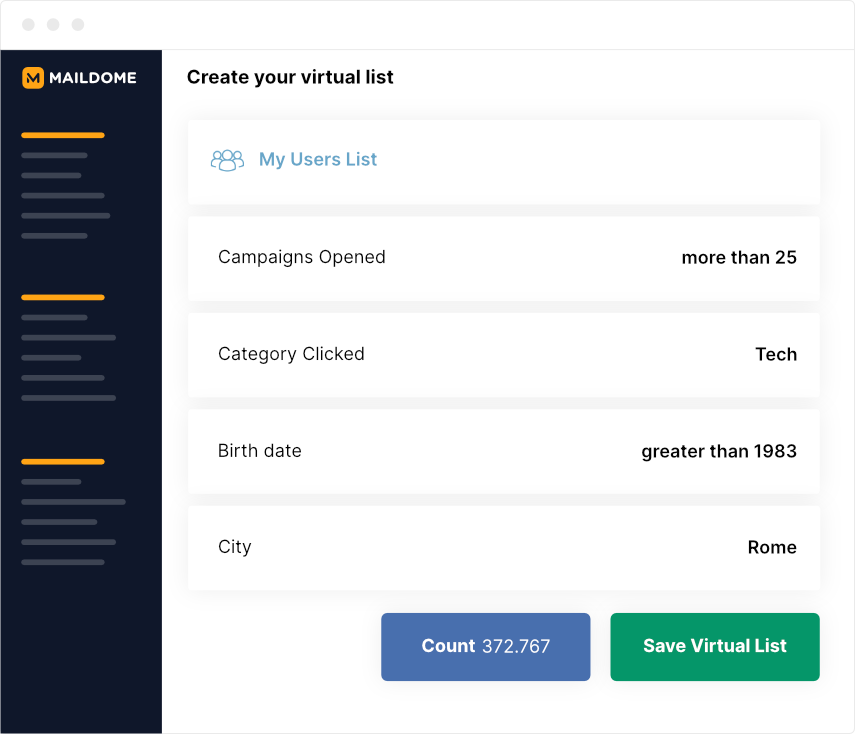Select the Birth date filter row

pyautogui.click(x=504, y=452)
